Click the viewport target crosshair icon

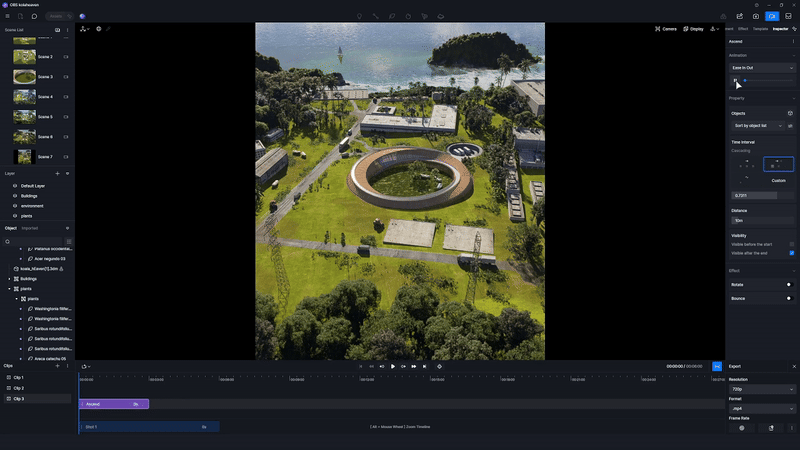click(98, 29)
